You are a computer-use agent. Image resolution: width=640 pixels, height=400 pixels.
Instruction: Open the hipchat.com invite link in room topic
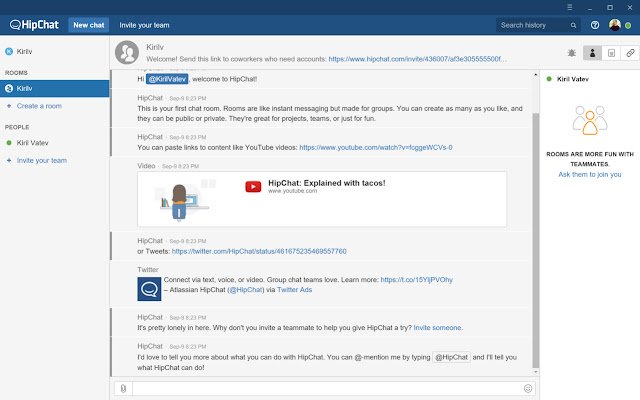coord(417,59)
